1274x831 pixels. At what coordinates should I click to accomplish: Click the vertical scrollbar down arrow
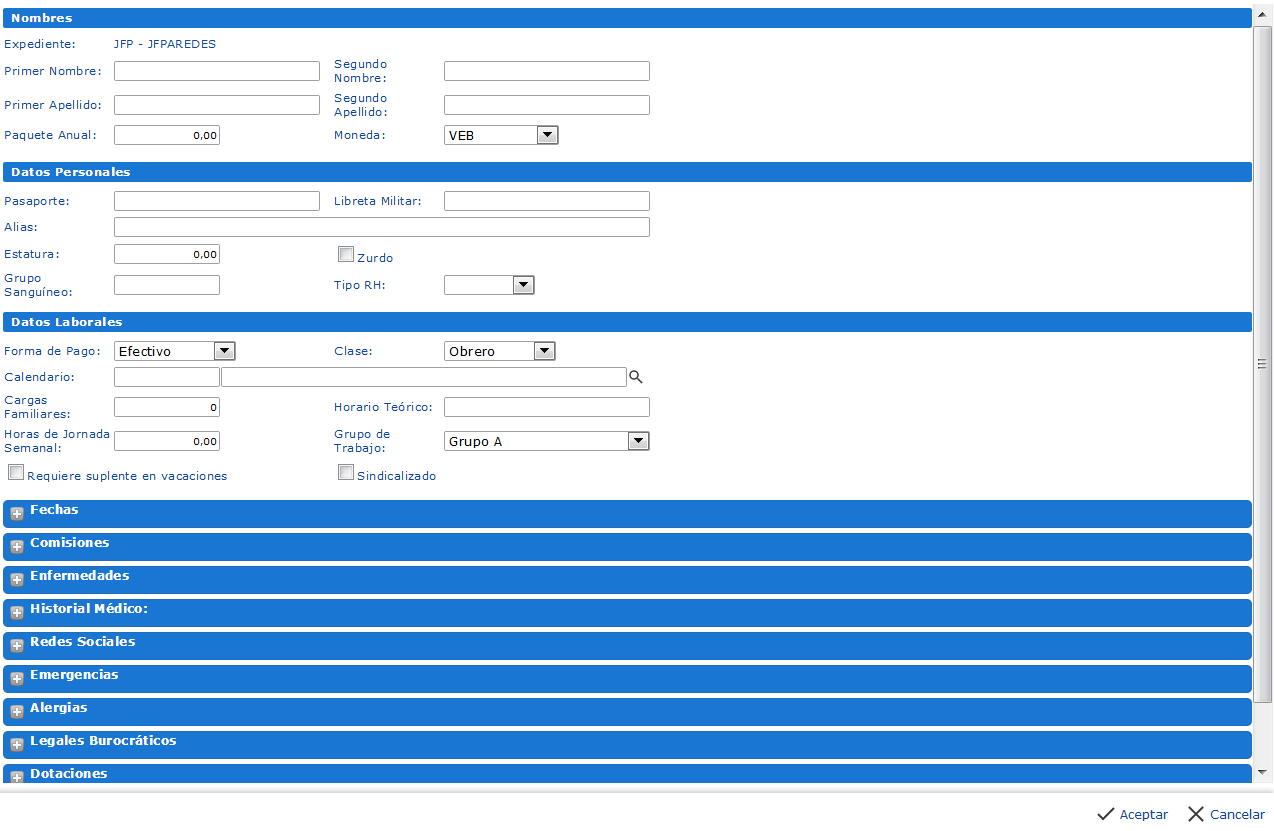pyautogui.click(x=1262, y=772)
